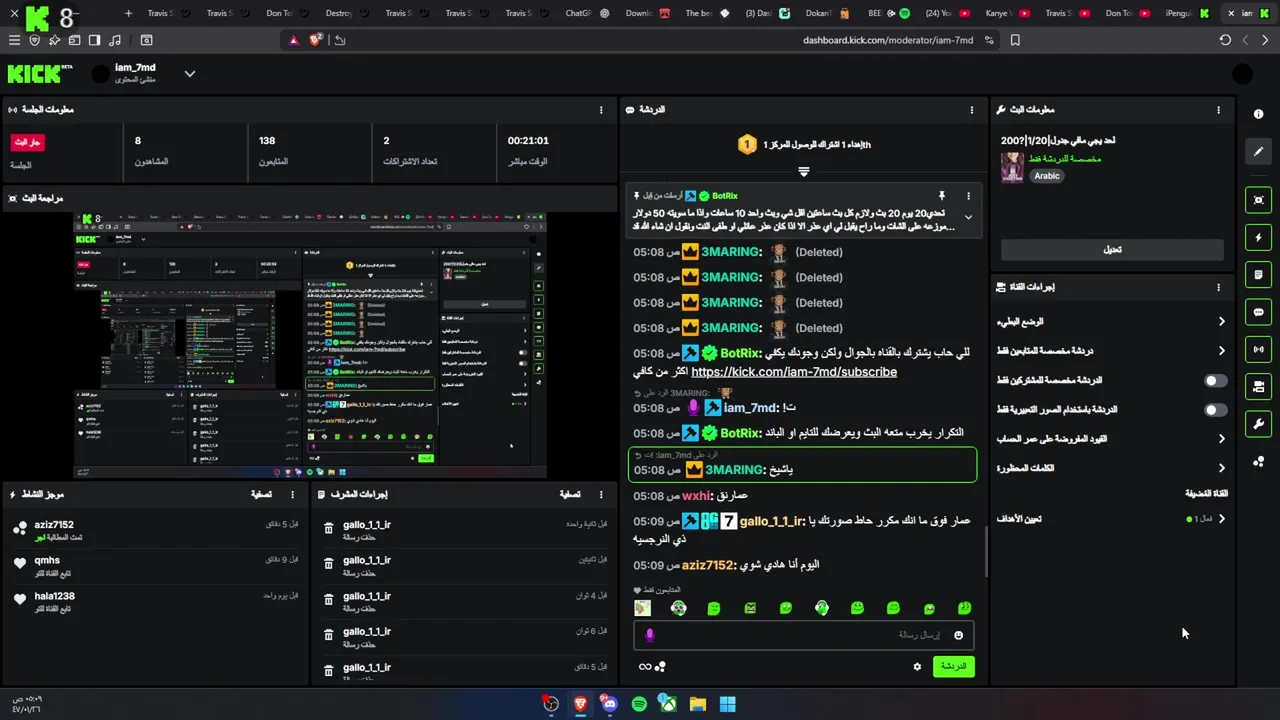The width and height of the screenshot is (1280, 720).
Task: Insert the first emote thumbnail in emote row
Action: click(643, 608)
